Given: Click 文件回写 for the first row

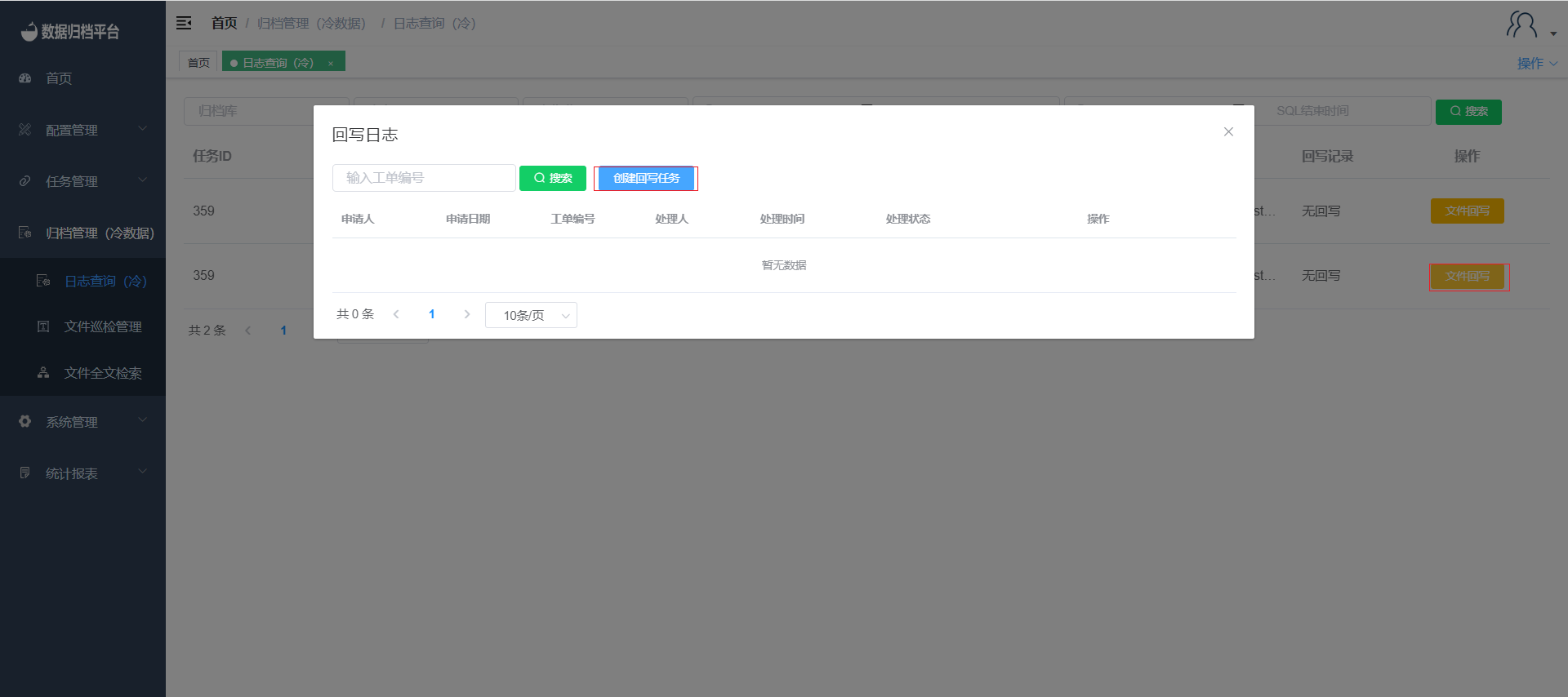Looking at the screenshot, I should coord(1468,211).
